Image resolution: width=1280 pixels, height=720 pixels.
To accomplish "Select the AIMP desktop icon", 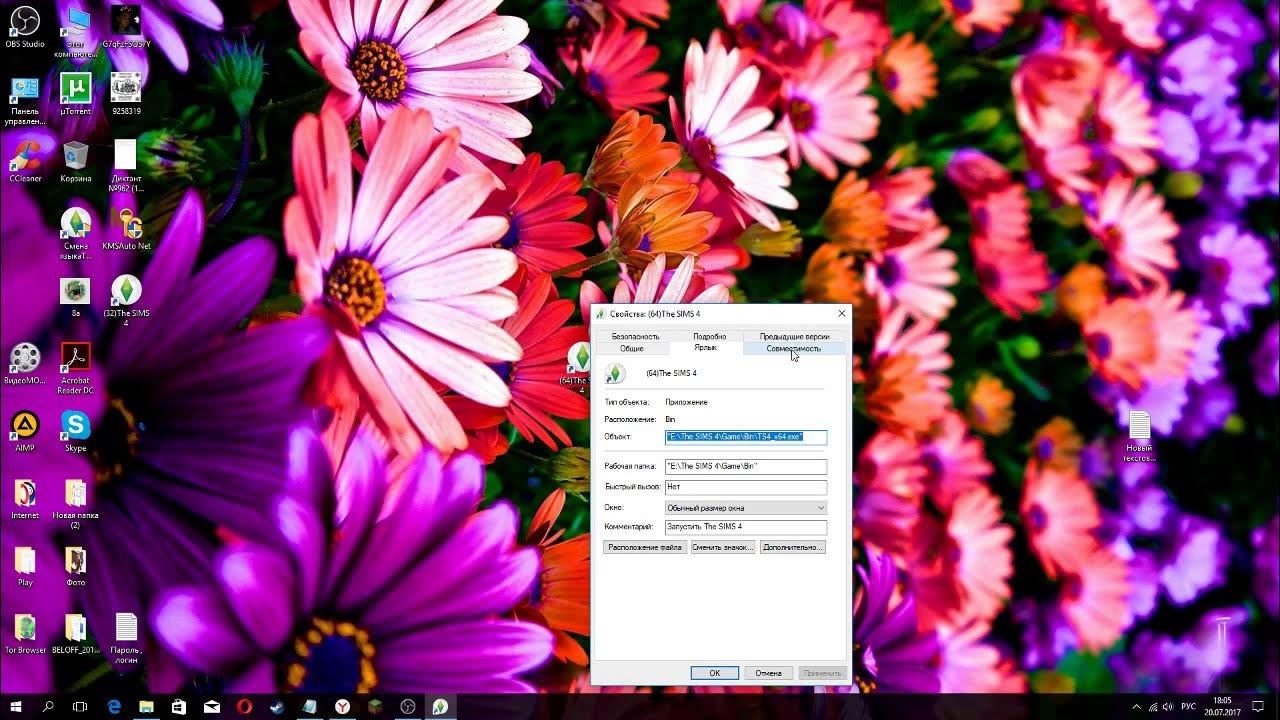I will click(25, 431).
